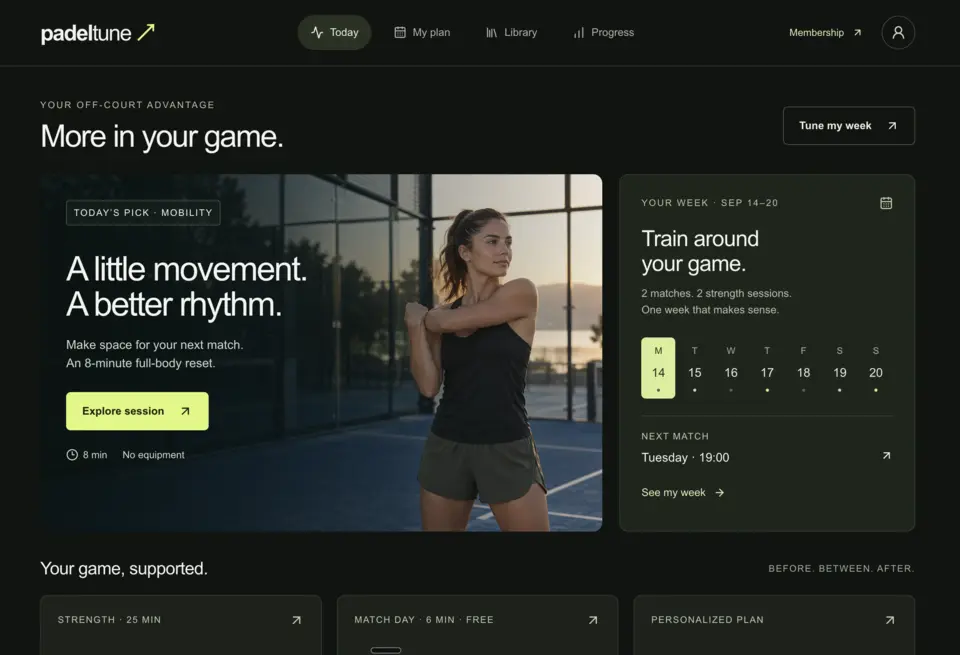Click the 'Tuesday · 19:00' match time
This screenshot has width=960, height=655.
(x=685, y=457)
